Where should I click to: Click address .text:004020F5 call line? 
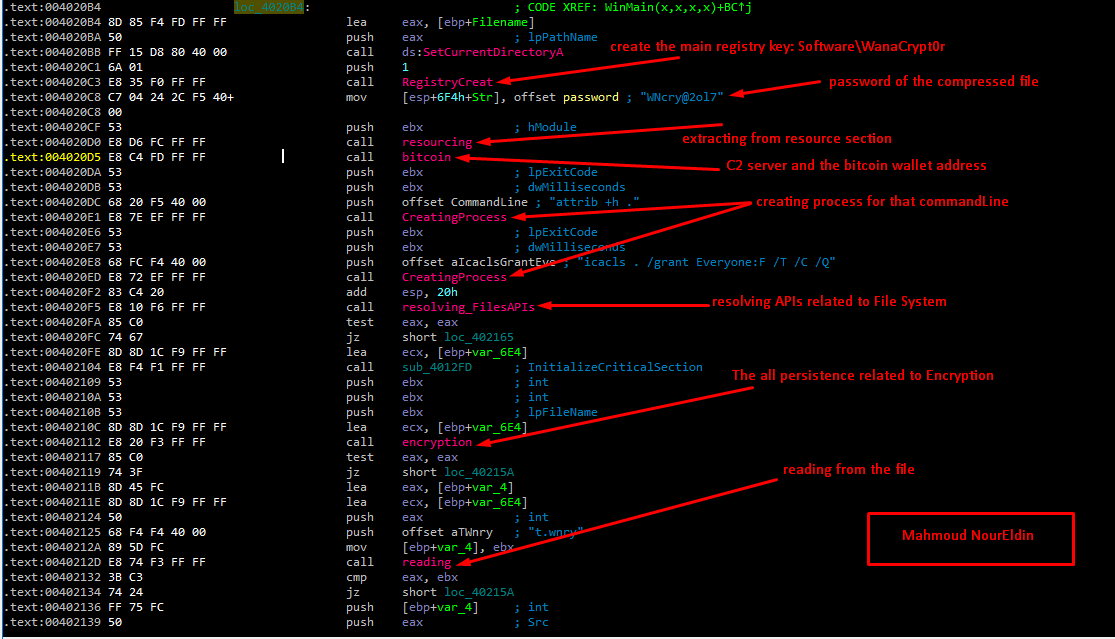(x=53, y=307)
